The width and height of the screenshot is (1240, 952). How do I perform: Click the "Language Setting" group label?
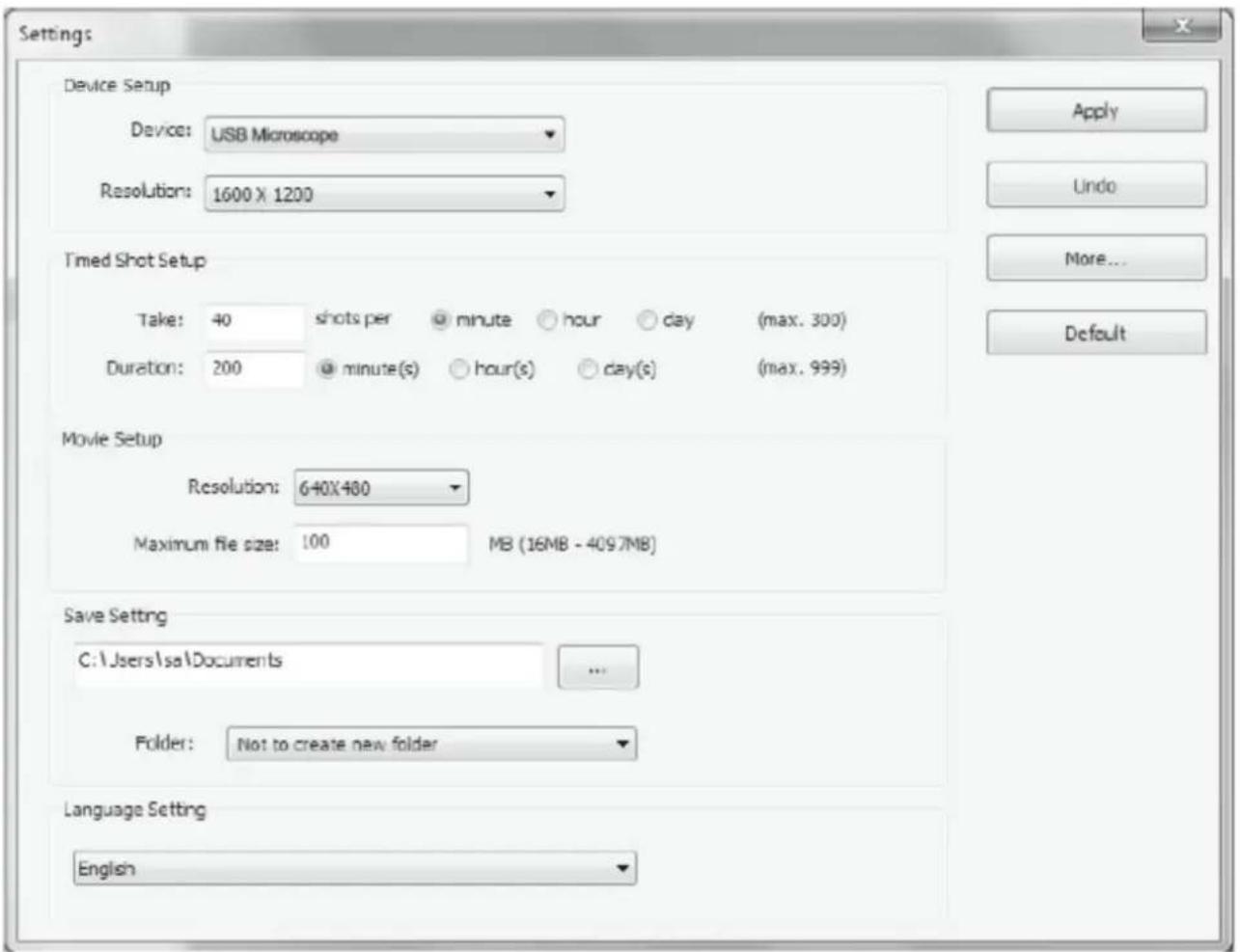(135, 810)
